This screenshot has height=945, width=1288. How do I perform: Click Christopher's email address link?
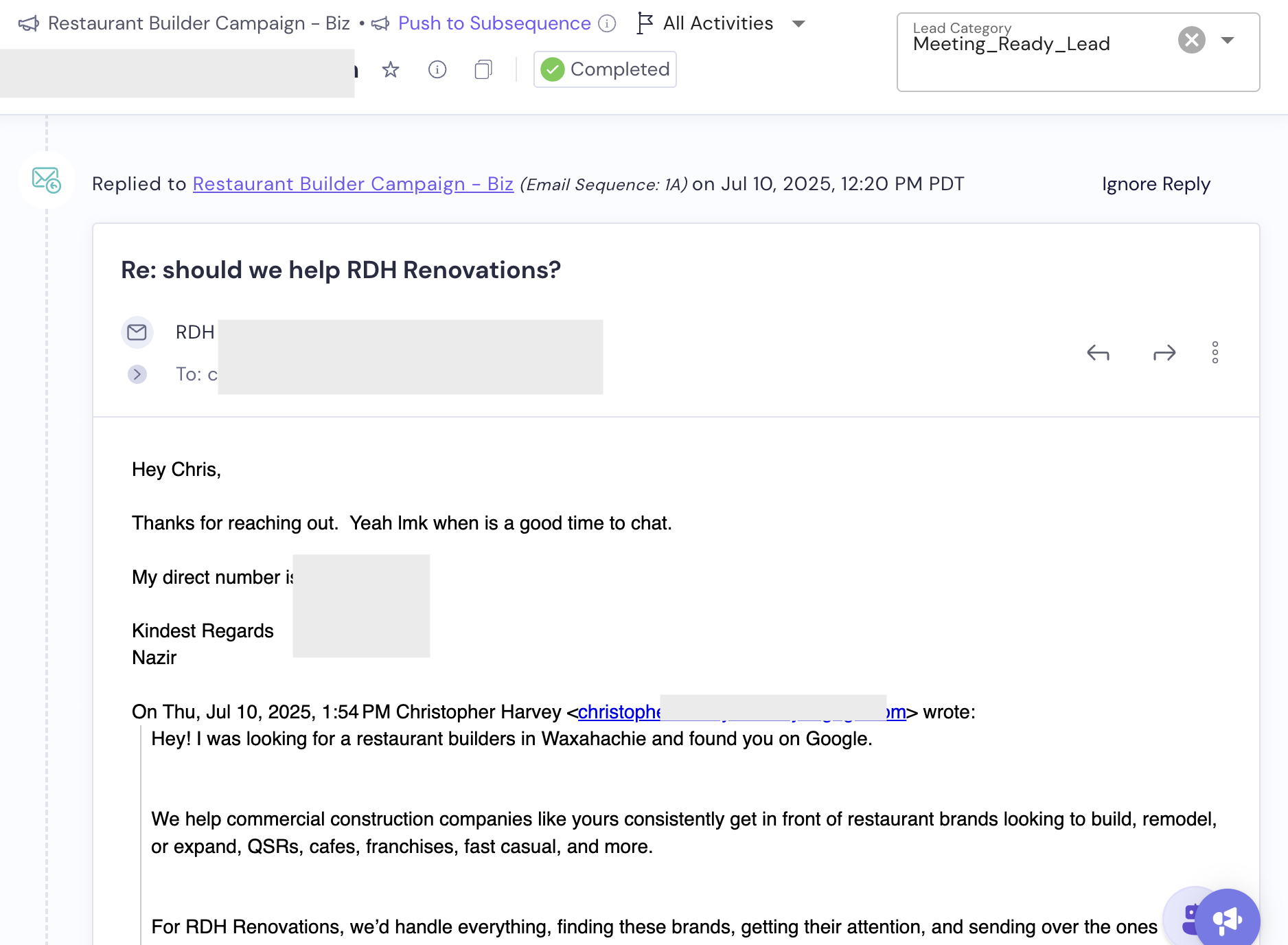[618, 712]
